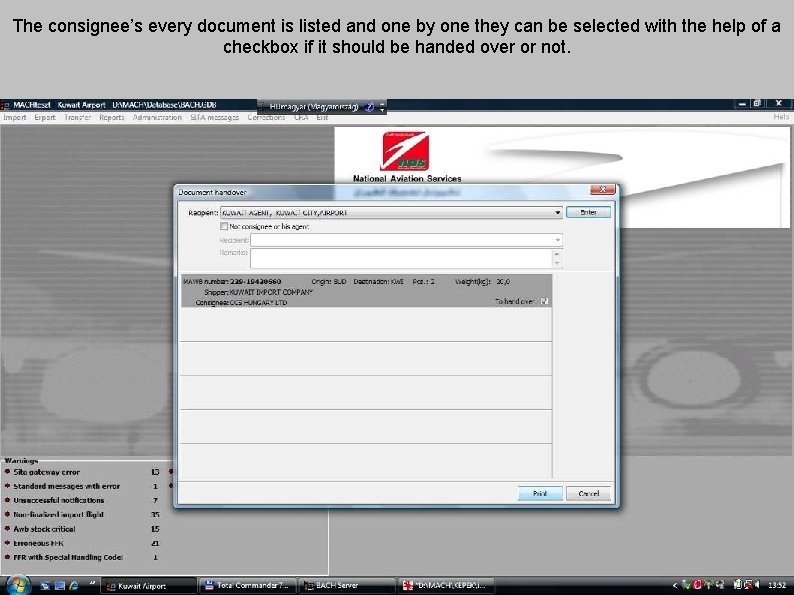Screen dimensions: 794x595
Task: Open the disabled second Recipient dropdown arrow
Action: (558, 240)
